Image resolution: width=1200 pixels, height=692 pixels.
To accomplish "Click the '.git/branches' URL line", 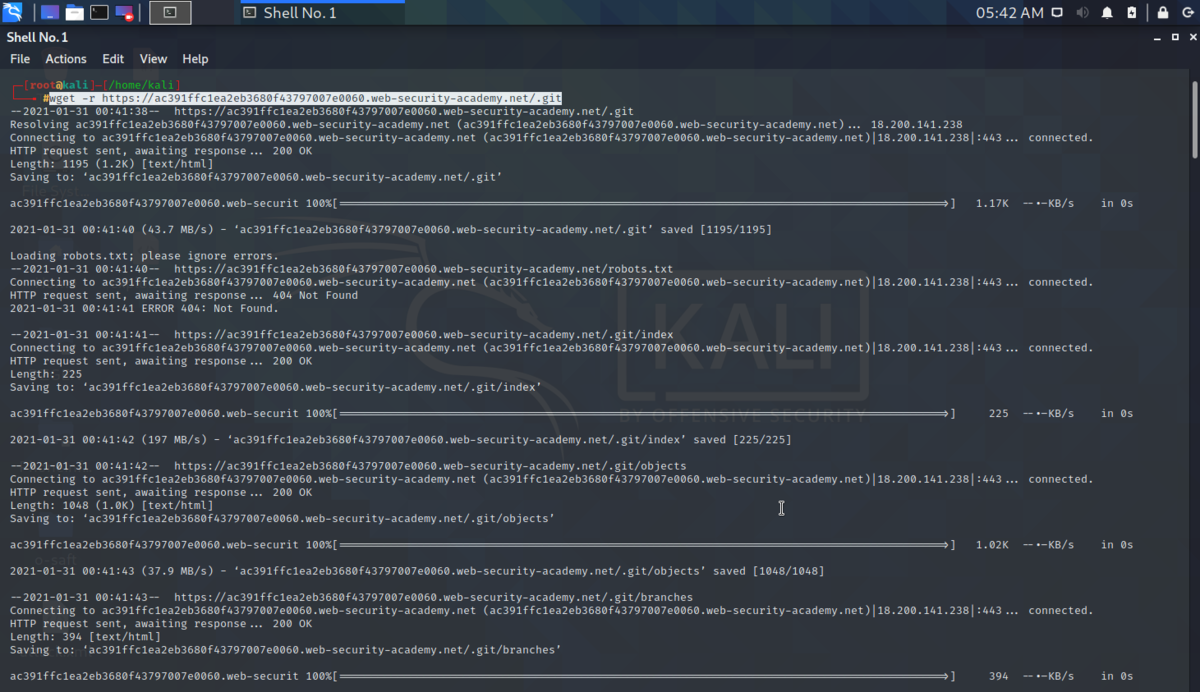I will [351, 597].
